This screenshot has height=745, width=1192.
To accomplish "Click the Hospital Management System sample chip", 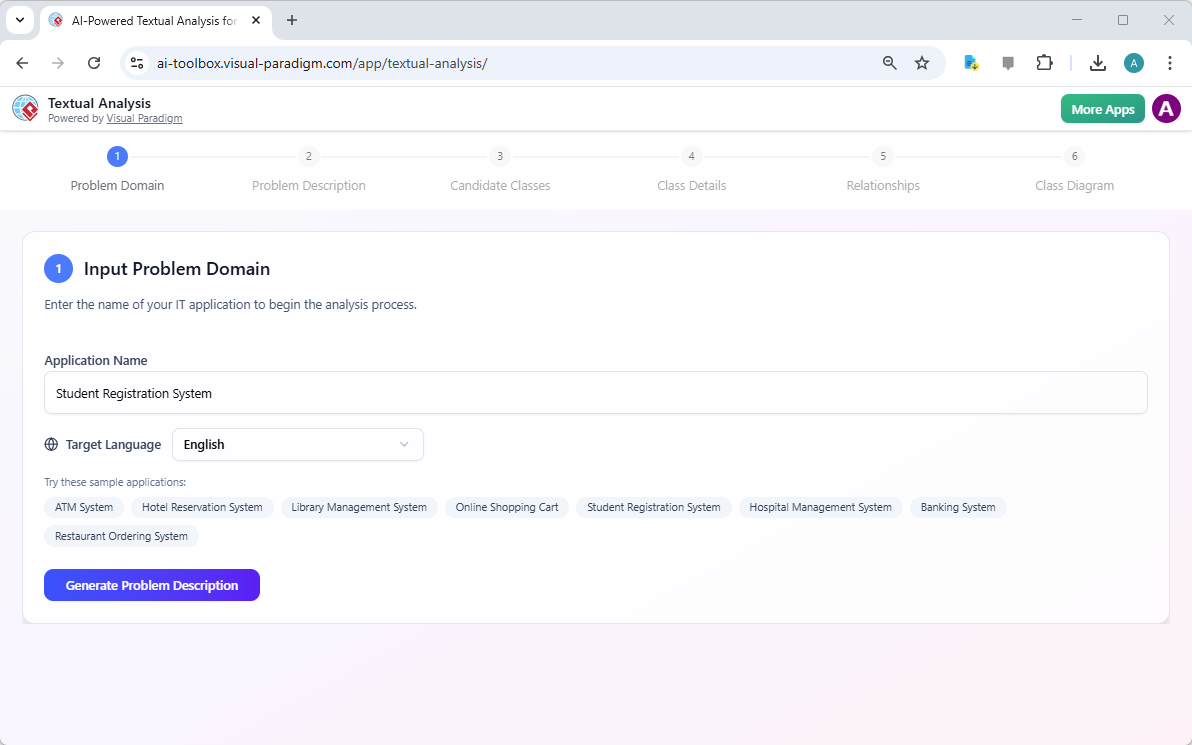I will click(820, 507).
